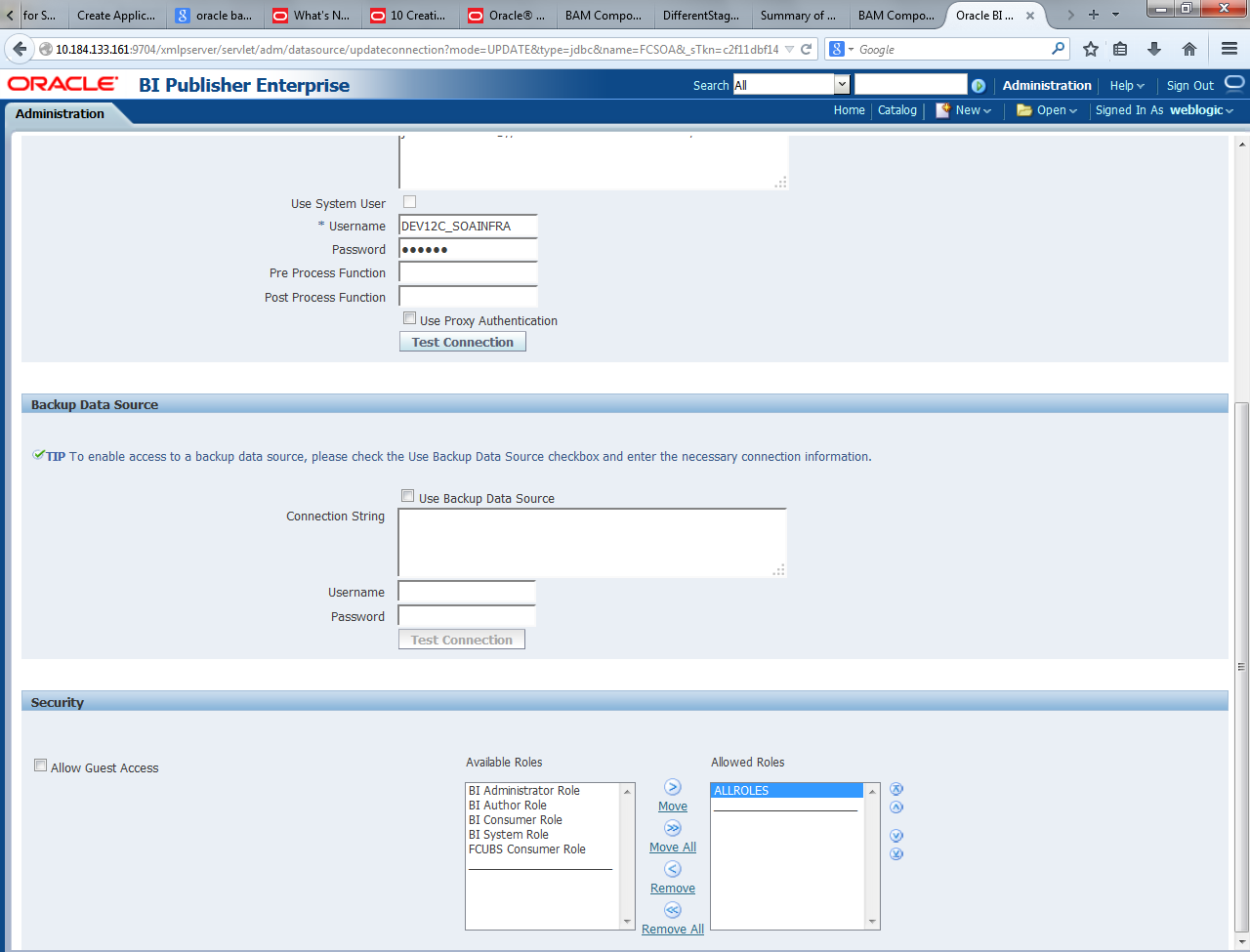Switch to the Summary of ... browser tab

click(x=799, y=16)
